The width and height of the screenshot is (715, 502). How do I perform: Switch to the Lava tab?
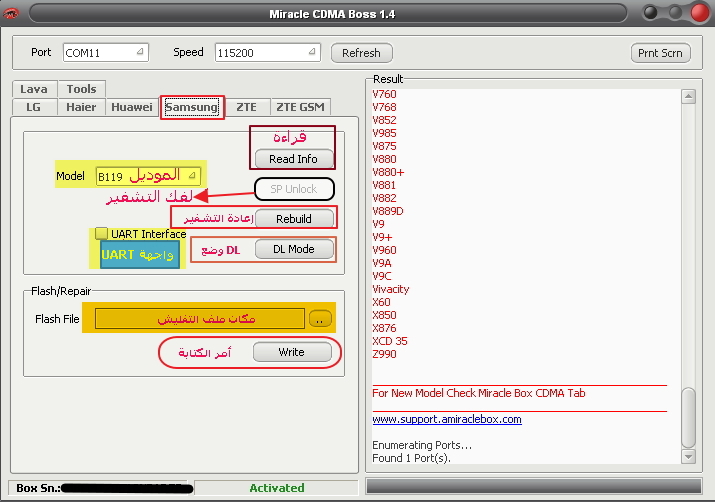(34, 89)
